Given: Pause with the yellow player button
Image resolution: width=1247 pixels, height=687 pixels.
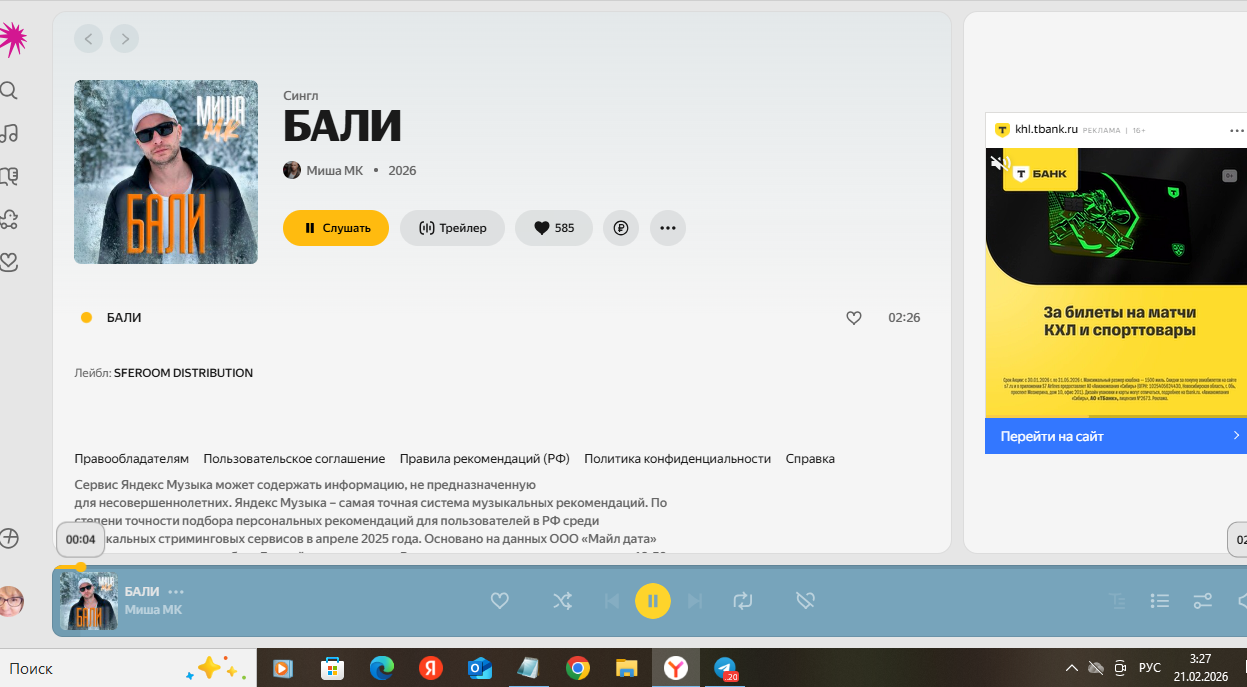Looking at the screenshot, I should [653, 601].
